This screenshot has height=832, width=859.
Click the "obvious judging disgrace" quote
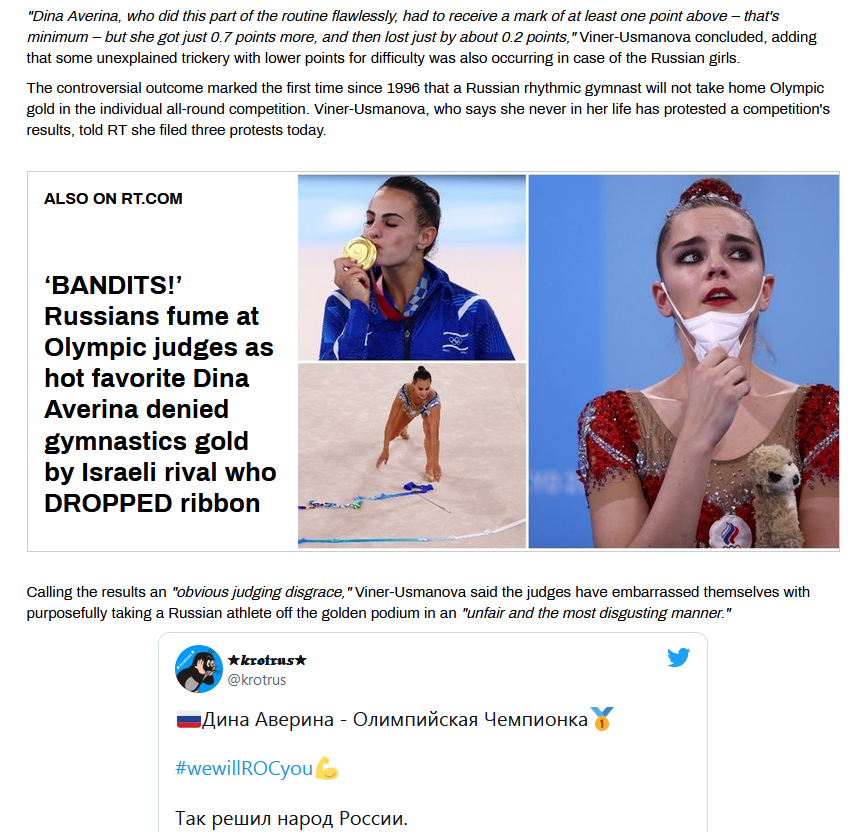(x=262, y=592)
